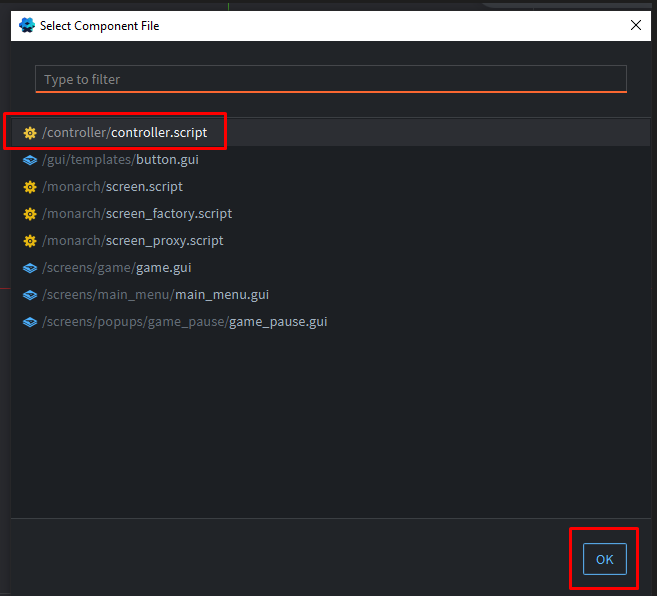This screenshot has width=657, height=596.
Task: Select /screens/game/game.gui component file
Action: coord(117,268)
